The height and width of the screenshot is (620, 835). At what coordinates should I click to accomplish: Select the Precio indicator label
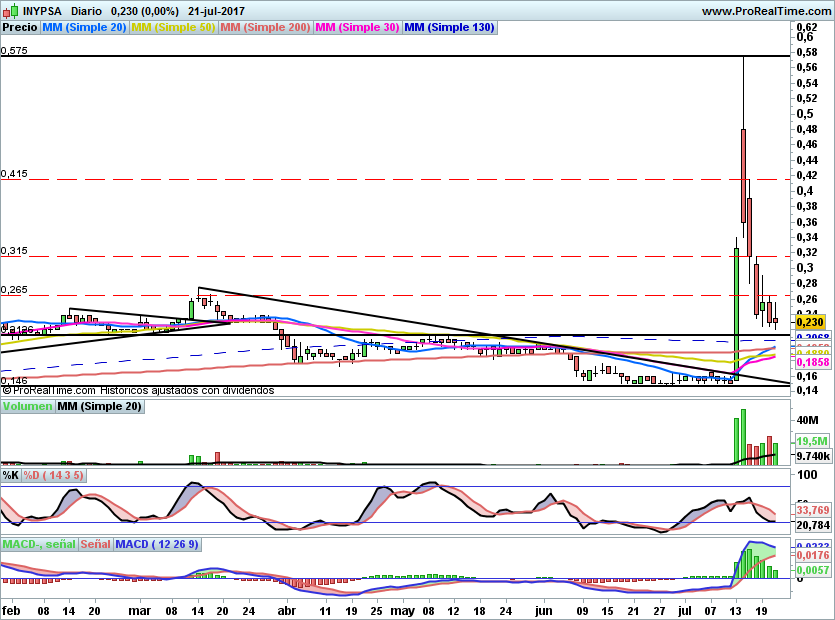point(19,28)
